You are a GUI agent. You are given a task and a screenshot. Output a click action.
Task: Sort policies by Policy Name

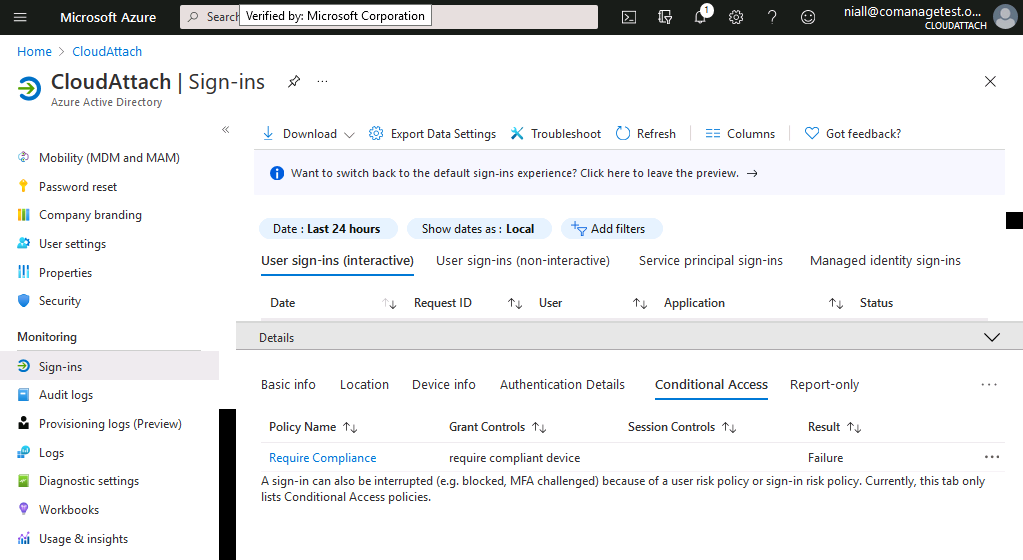[313, 427]
